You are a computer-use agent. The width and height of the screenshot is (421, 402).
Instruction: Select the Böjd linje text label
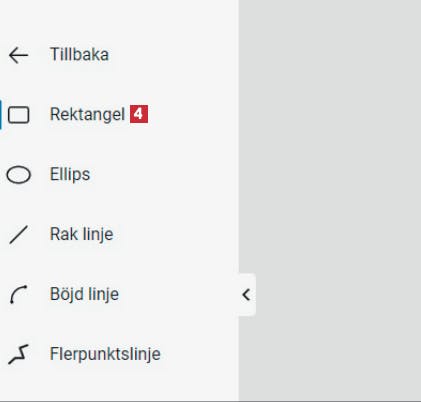tap(84, 294)
